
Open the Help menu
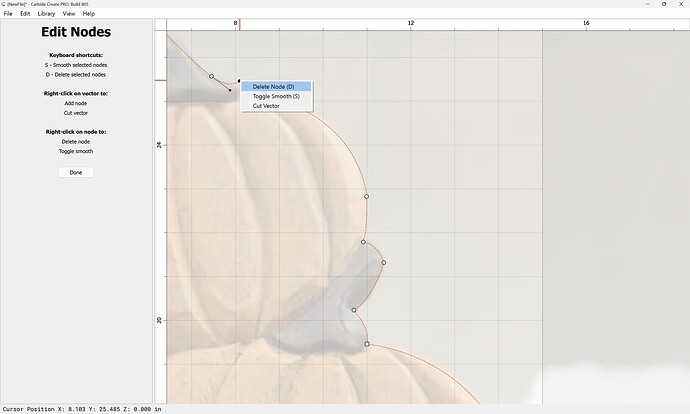pyautogui.click(x=89, y=14)
